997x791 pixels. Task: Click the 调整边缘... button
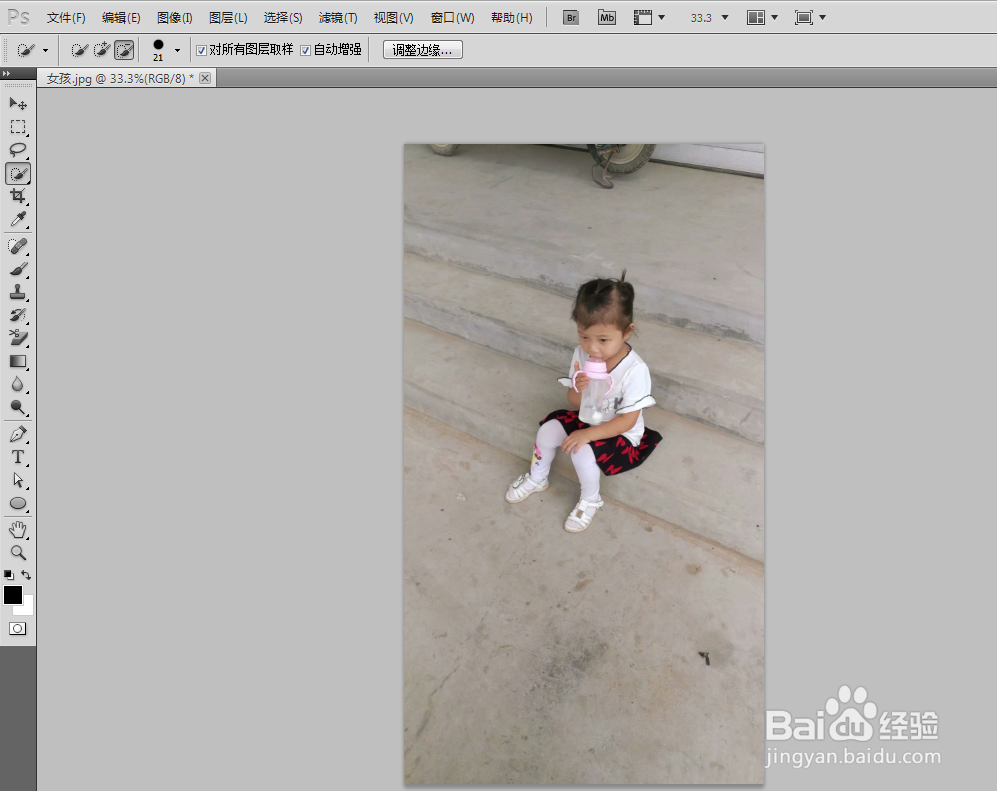tap(422, 50)
